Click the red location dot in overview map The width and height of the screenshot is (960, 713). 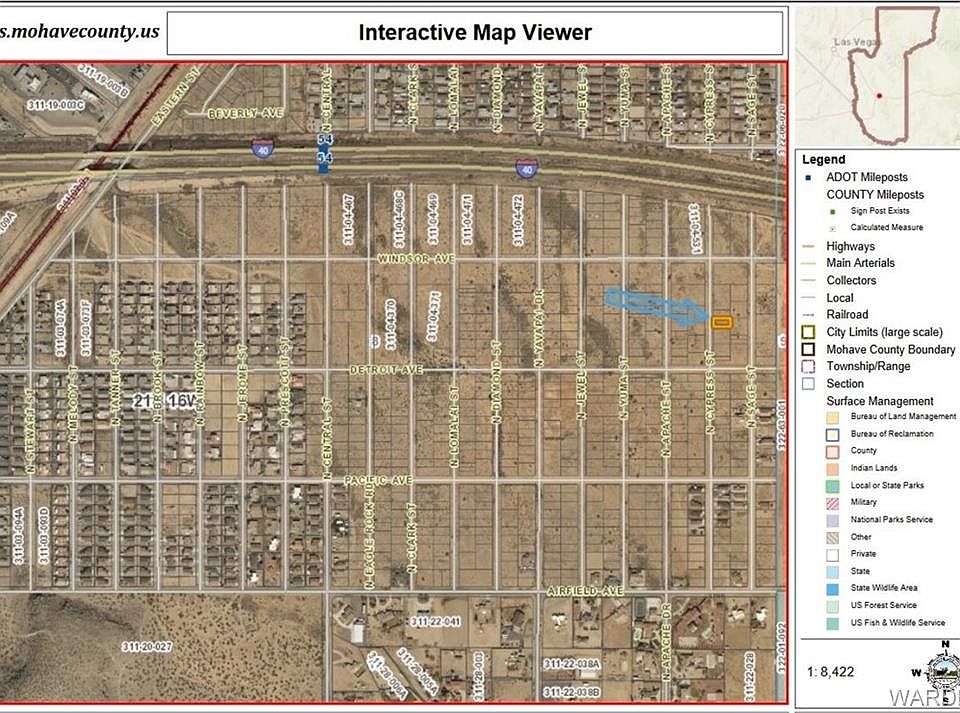879,96
